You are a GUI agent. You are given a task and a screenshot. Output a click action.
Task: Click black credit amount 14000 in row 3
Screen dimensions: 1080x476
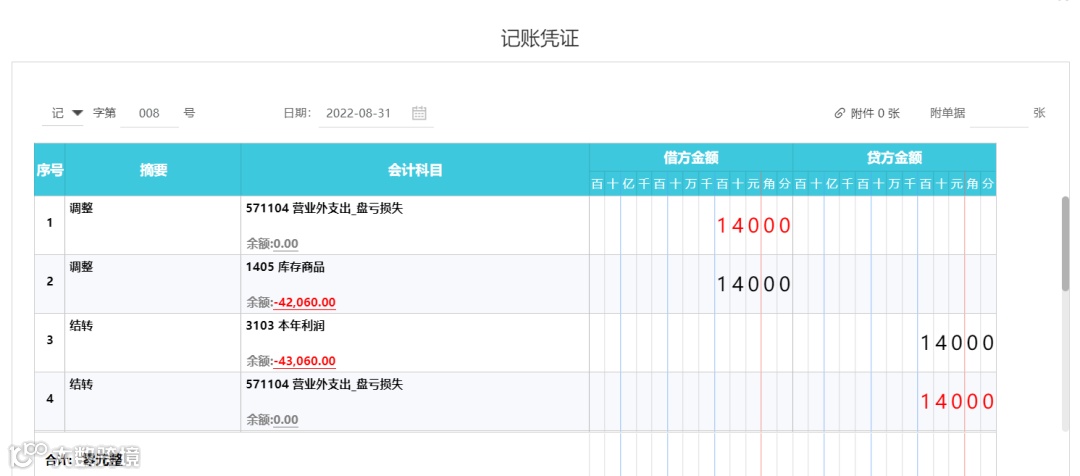tap(957, 342)
